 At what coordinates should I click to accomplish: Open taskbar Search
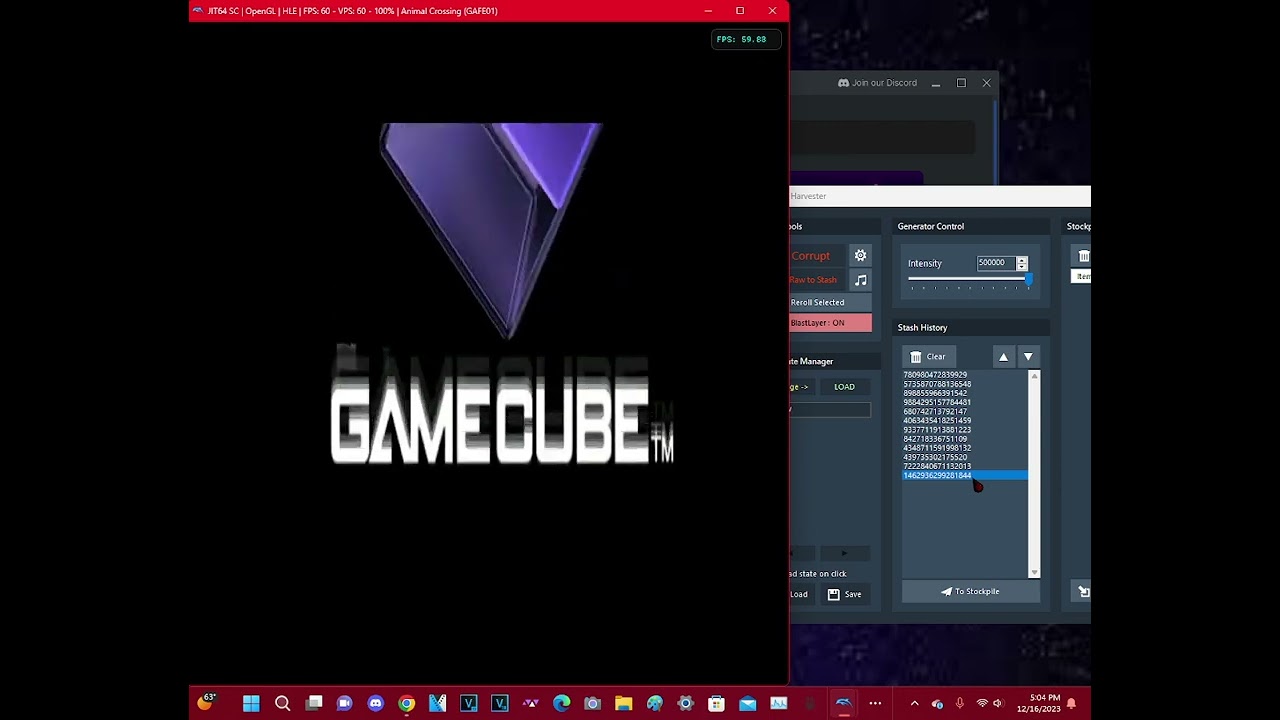click(282, 704)
